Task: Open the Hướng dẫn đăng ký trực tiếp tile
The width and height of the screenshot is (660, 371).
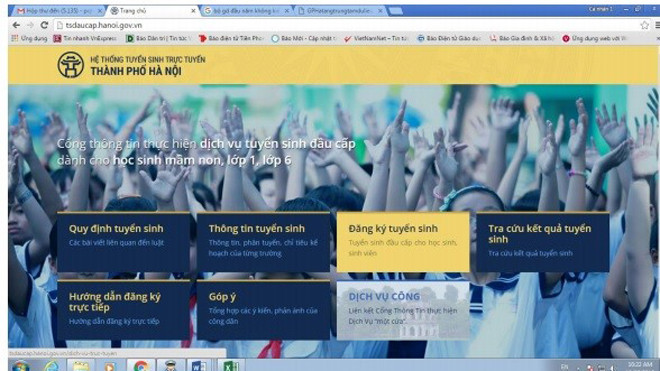Action: pos(123,310)
